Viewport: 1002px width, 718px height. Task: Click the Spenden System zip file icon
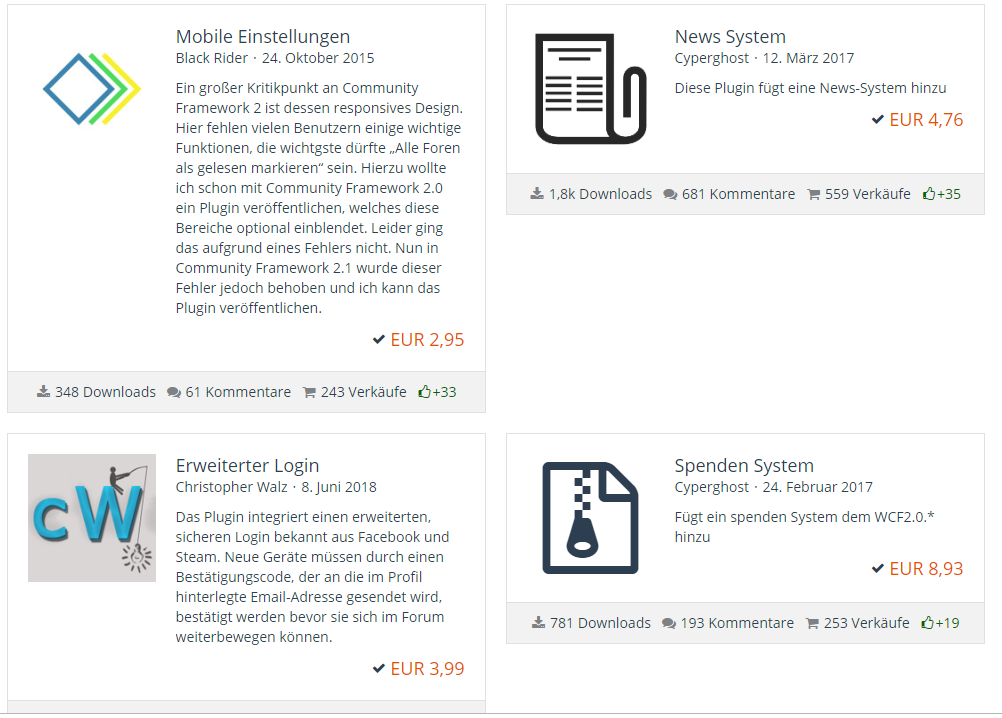click(x=589, y=518)
